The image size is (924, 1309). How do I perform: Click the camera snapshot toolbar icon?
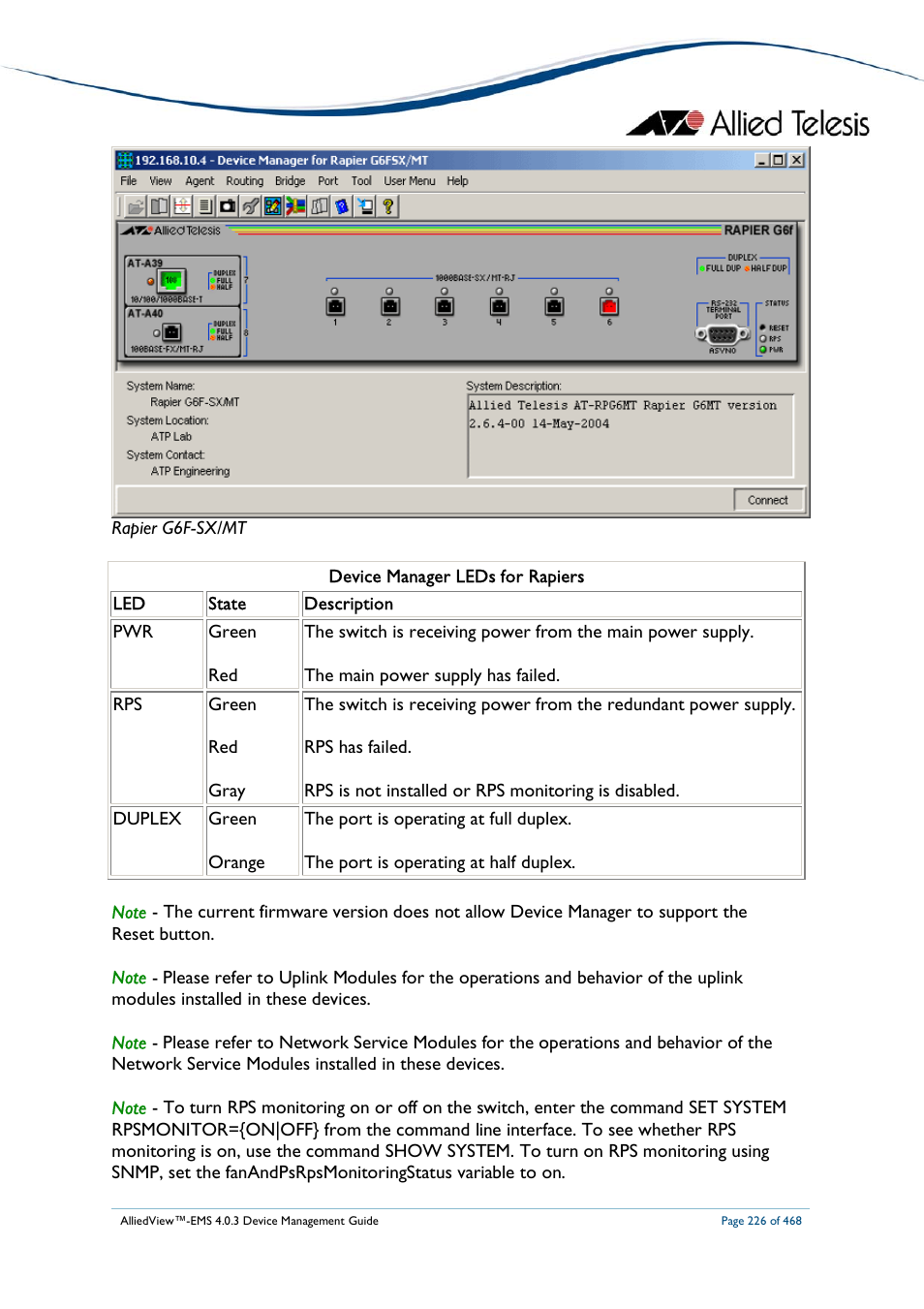[x=228, y=206]
